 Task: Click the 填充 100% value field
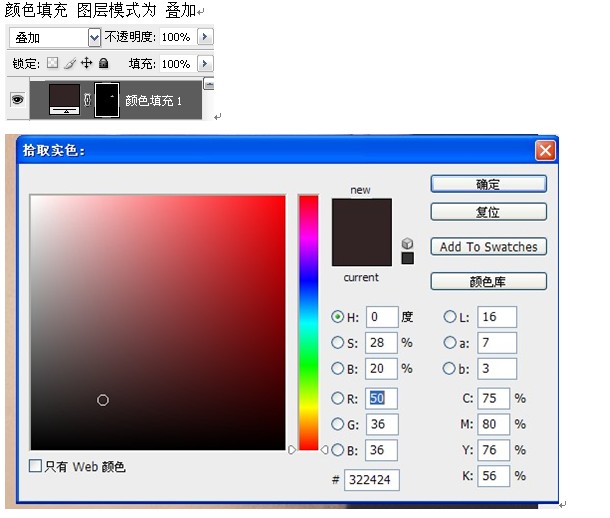click(178, 63)
